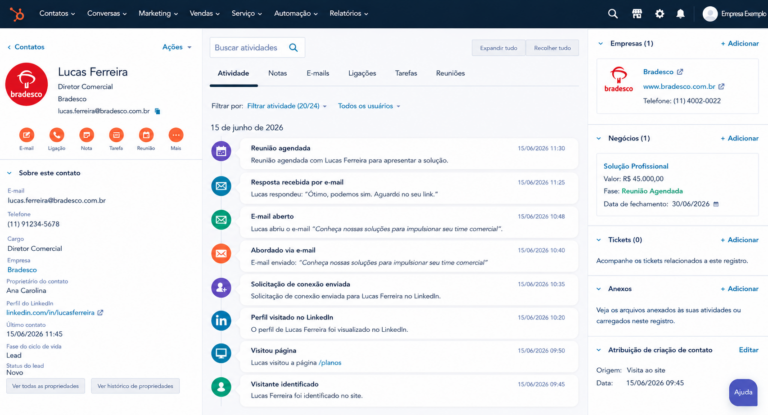Image resolution: width=768 pixels, height=415 pixels.
Task: Collapse the Sobre este contato section
Action: 9,173
